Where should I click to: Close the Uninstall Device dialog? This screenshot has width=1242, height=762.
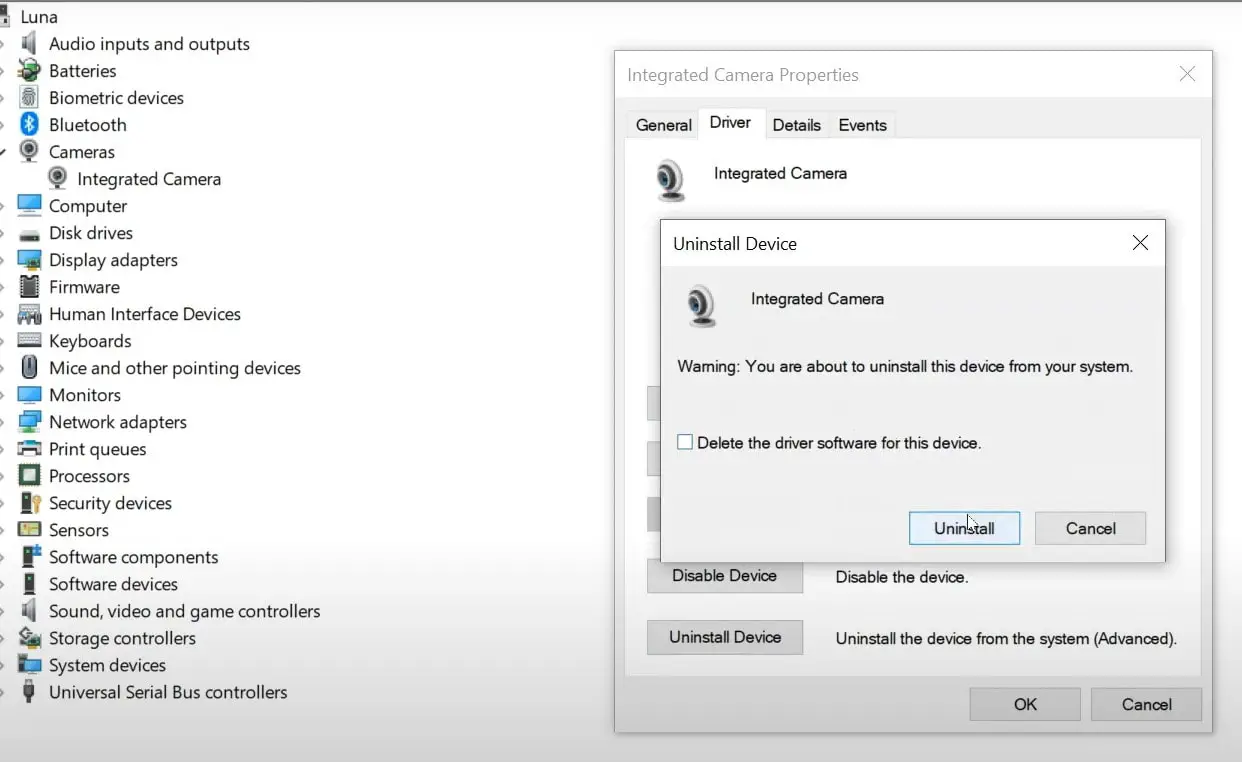[1140, 243]
